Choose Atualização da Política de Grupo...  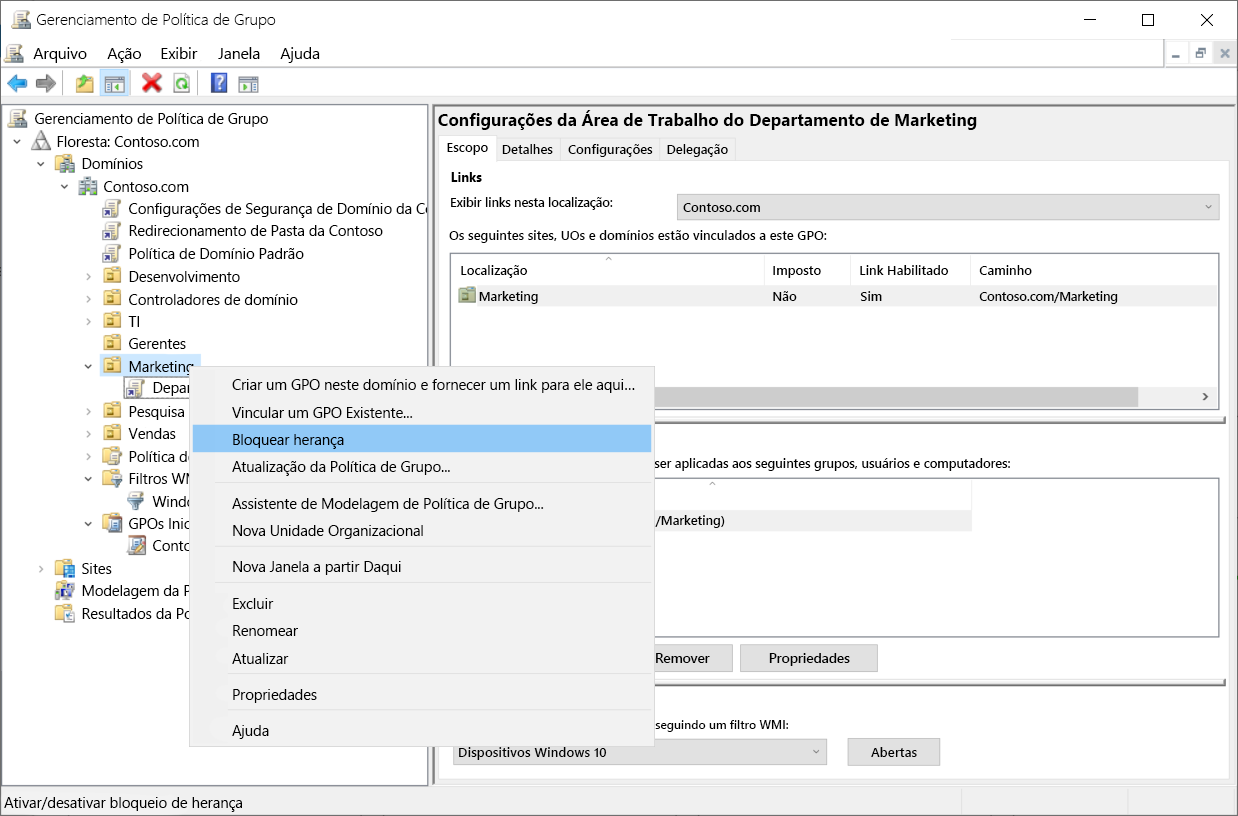(x=421, y=466)
